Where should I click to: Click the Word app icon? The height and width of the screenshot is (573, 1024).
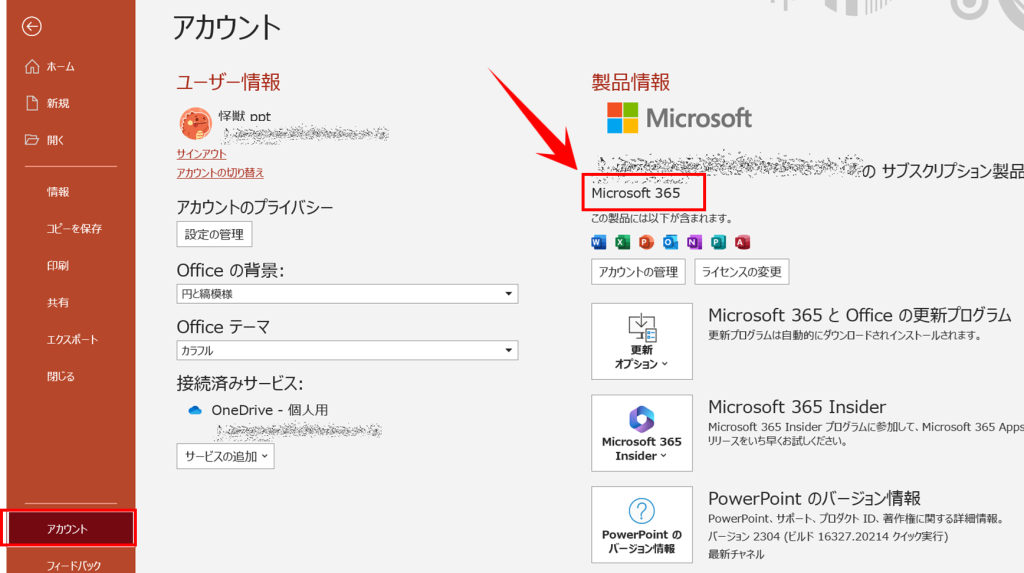(x=599, y=242)
